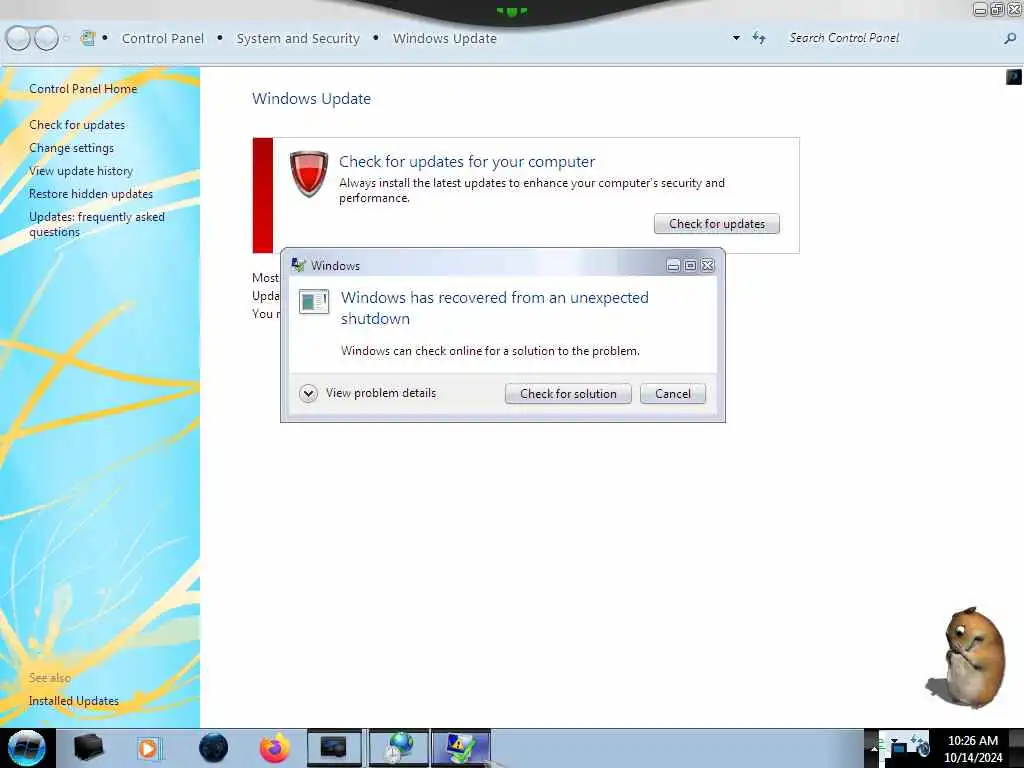The height and width of the screenshot is (768, 1024).
Task: Open the Change settings link
Action: coord(71,148)
